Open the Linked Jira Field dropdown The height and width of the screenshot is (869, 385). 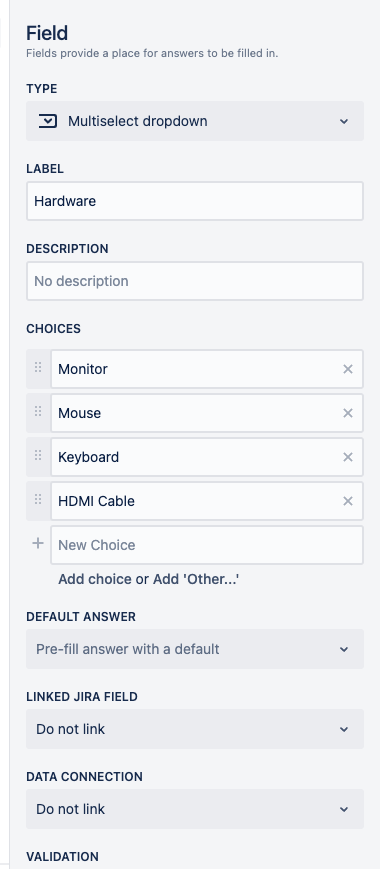click(195, 729)
